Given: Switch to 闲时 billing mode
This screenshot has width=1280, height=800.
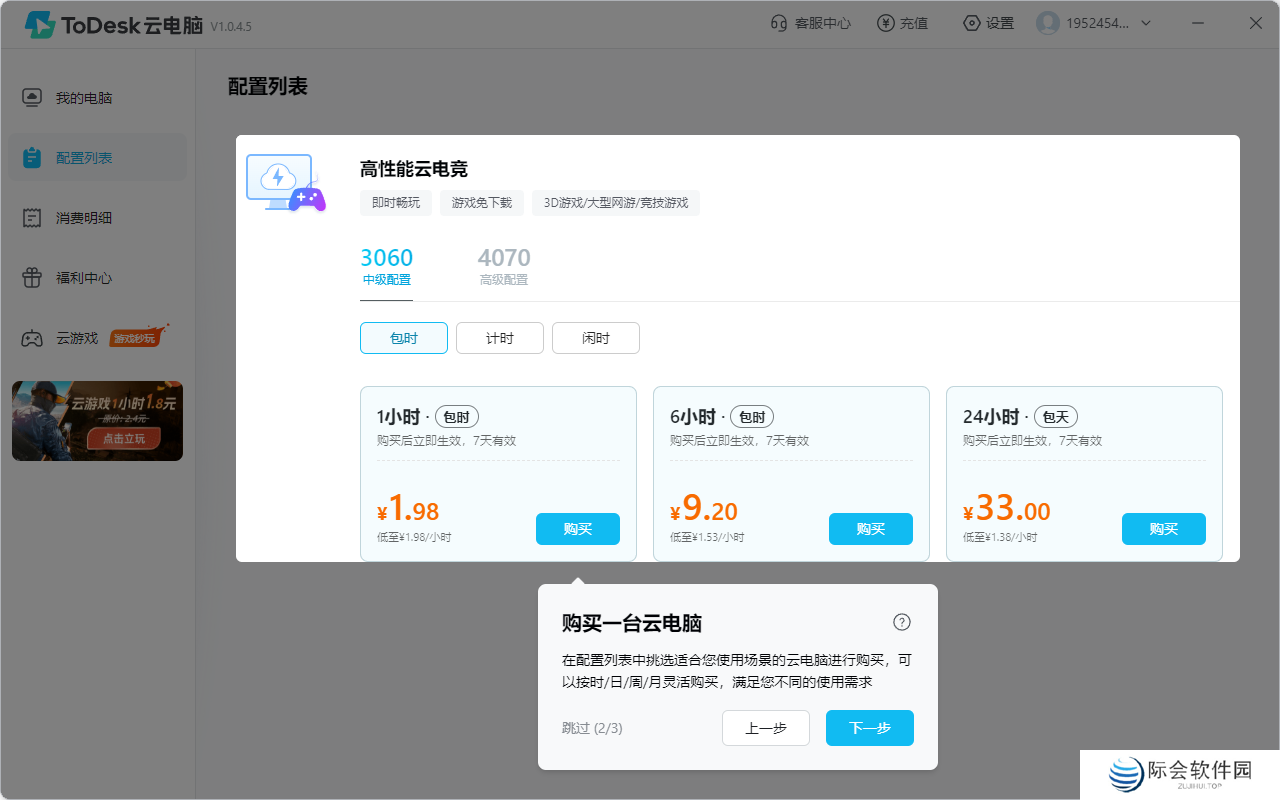Looking at the screenshot, I should tap(595, 337).
